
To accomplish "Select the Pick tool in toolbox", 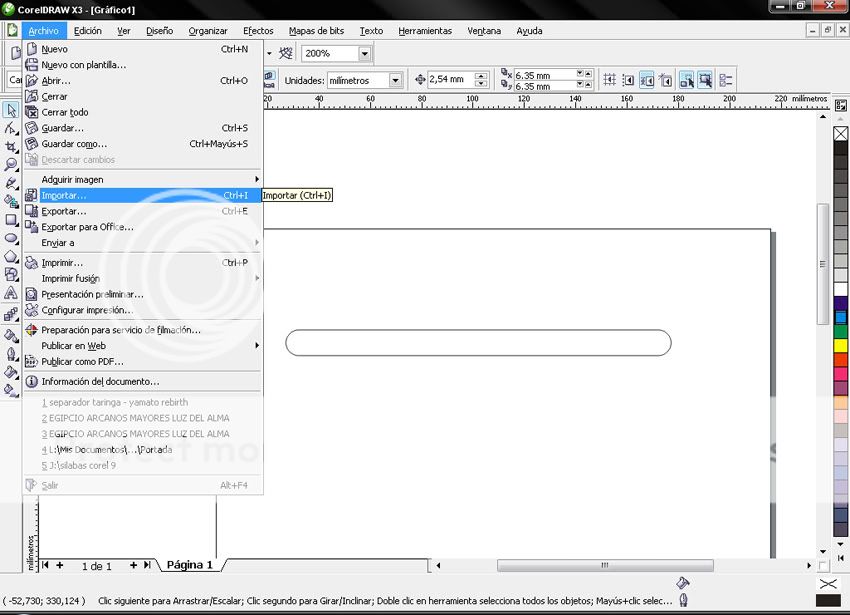I will click(x=11, y=110).
